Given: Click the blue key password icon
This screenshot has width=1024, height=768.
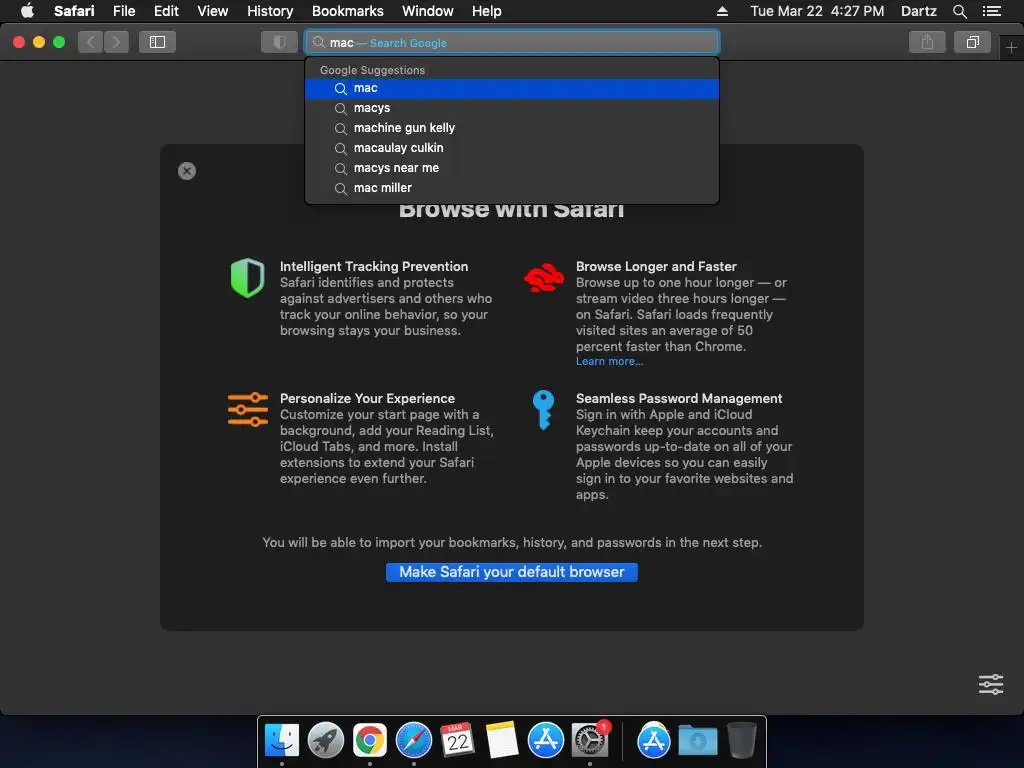Looking at the screenshot, I should [543, 410].
